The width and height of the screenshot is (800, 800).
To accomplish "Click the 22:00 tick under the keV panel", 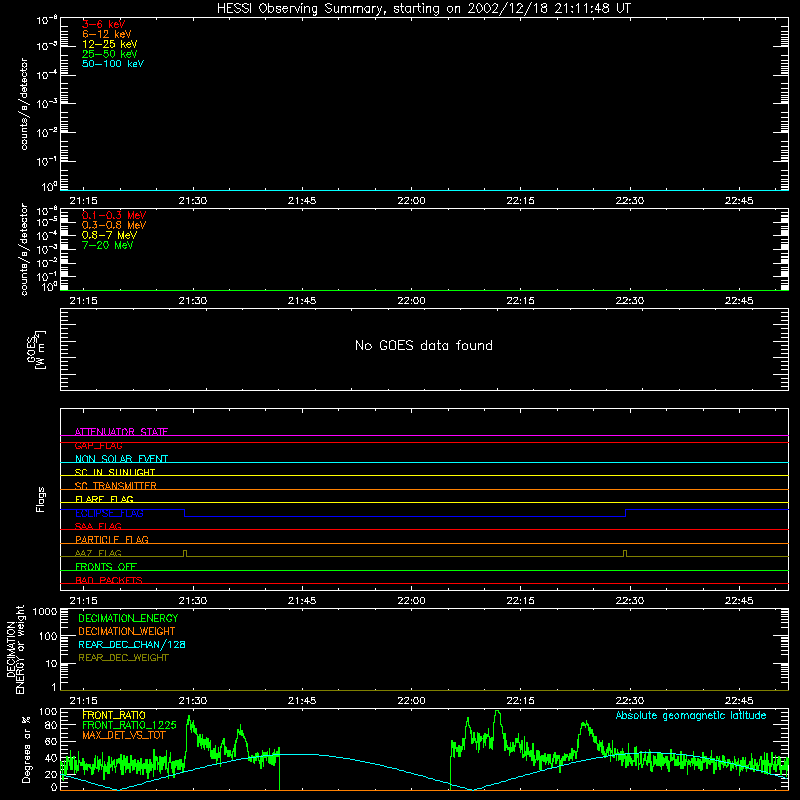I will (x=411, y=201).
